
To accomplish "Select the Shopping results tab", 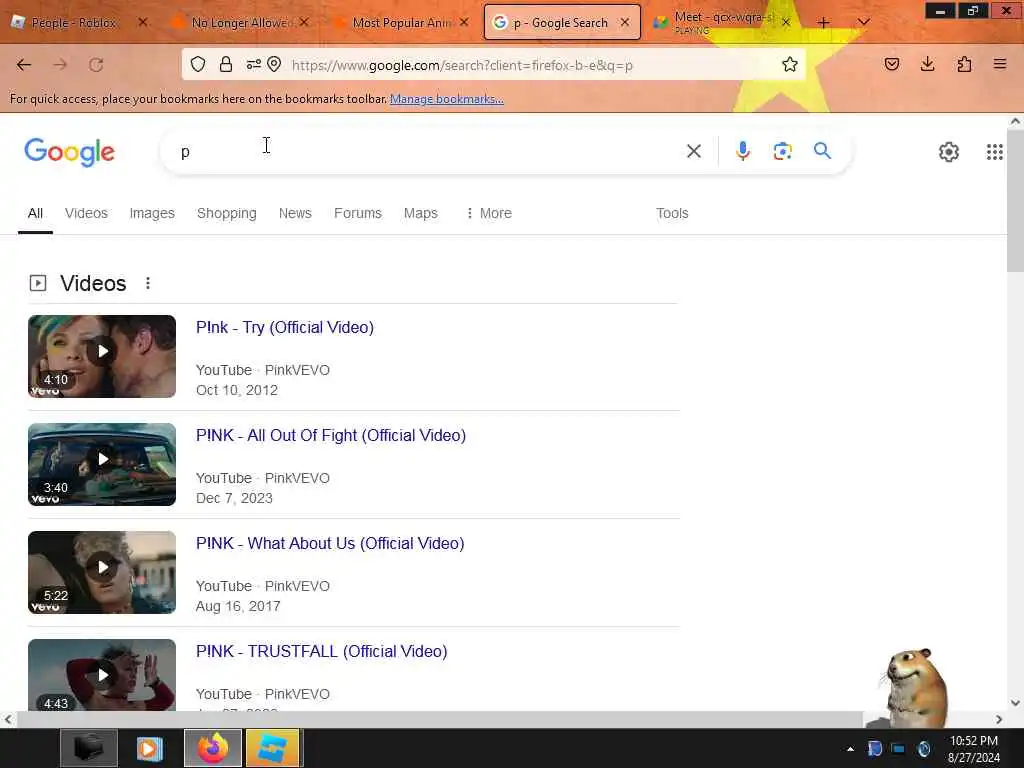I will point(227,213).
